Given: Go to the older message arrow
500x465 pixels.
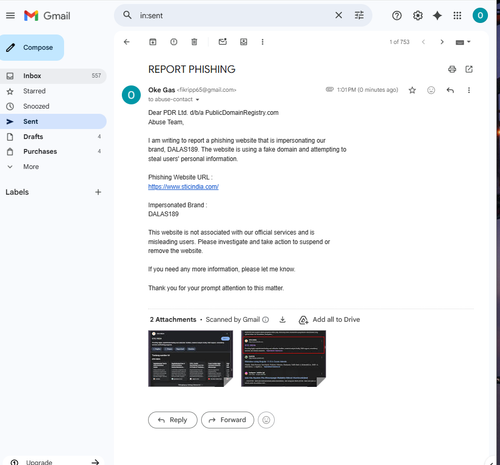Looking at the screenshot, I should point(442,42).
